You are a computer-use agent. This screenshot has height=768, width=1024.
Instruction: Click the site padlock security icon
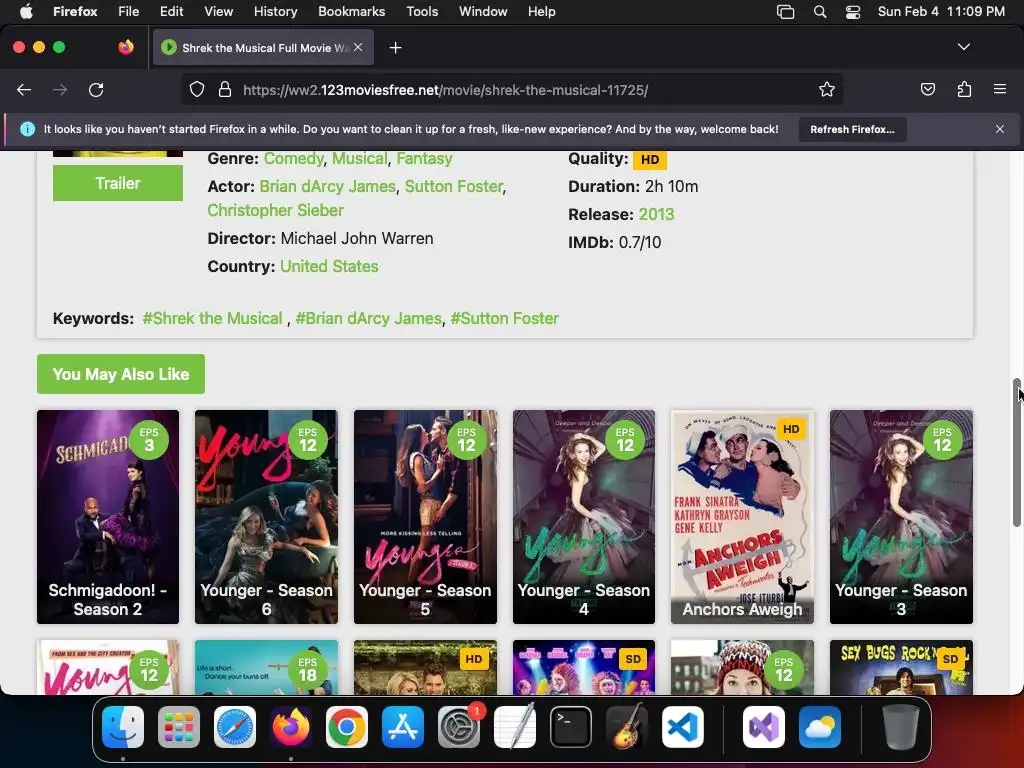pos(225,89)
